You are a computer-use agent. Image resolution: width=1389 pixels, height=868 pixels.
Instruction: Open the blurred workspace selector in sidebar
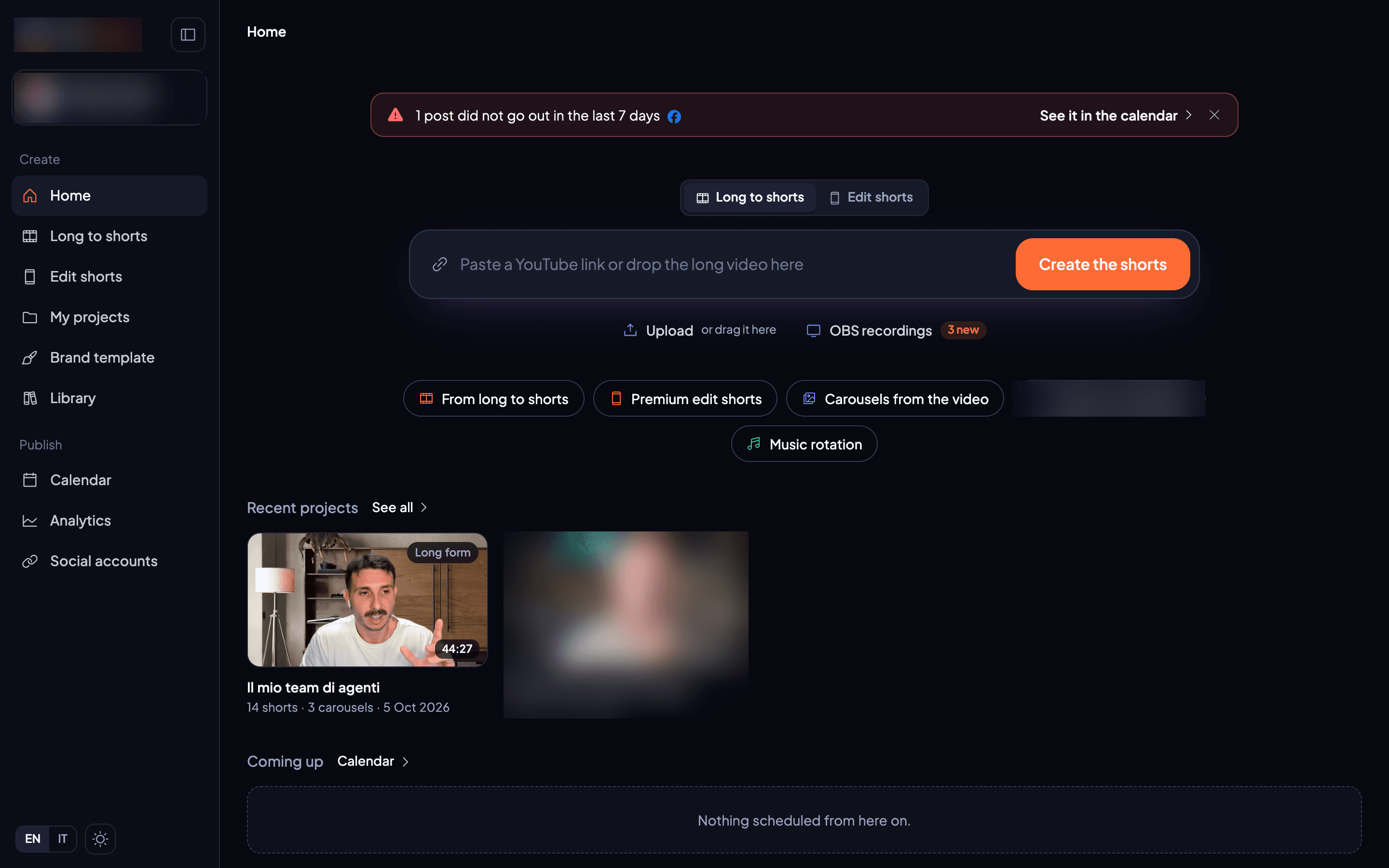pos(109,97)
